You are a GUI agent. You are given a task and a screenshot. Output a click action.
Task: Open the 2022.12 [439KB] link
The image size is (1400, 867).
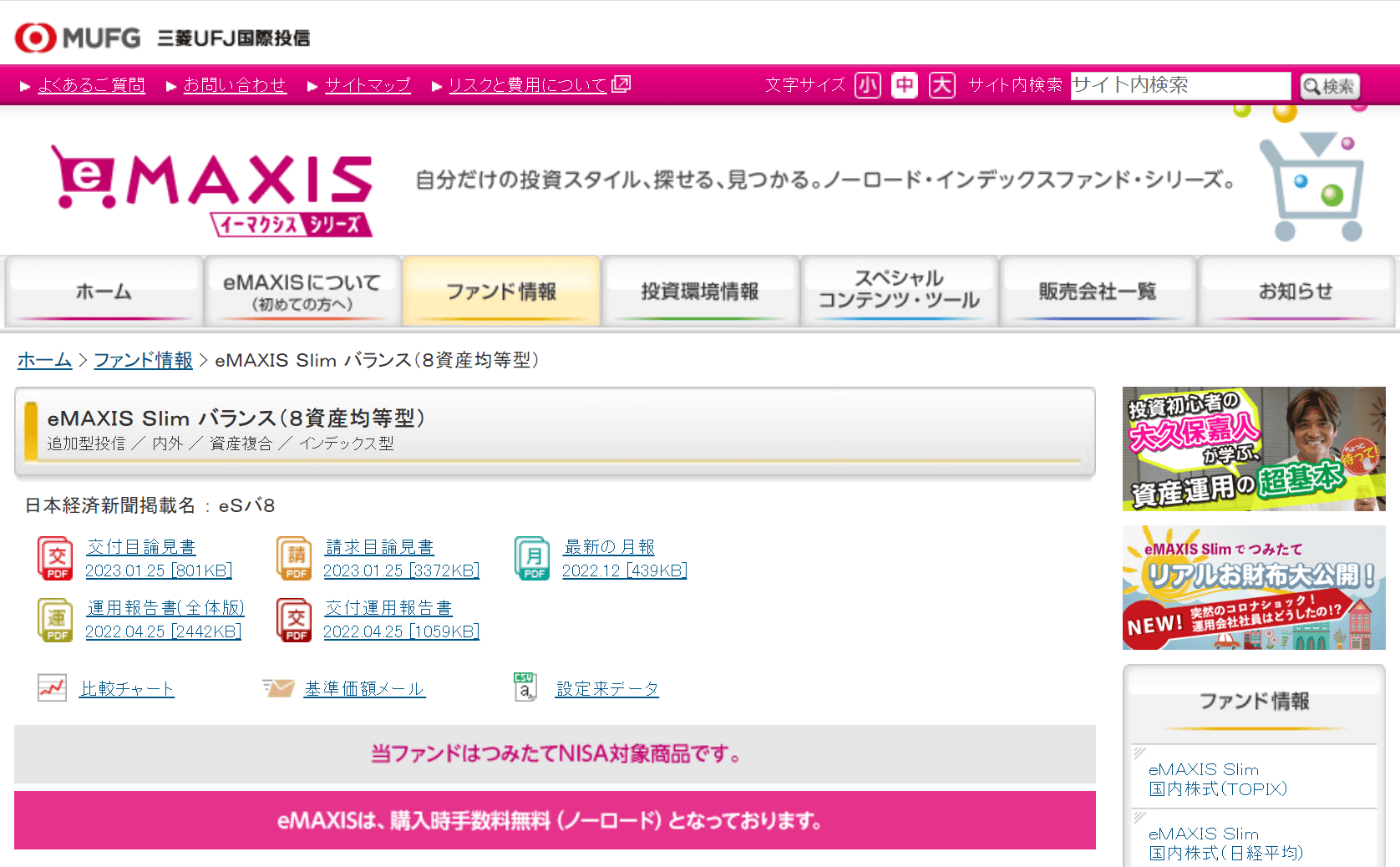click(625, 570)
